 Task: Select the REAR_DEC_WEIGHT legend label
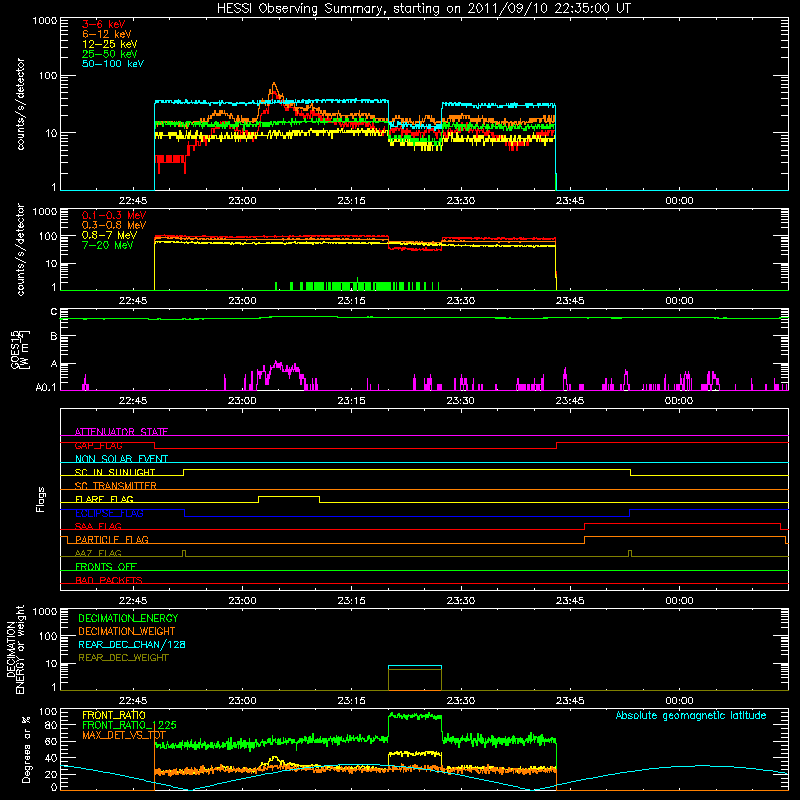[123, 658]
